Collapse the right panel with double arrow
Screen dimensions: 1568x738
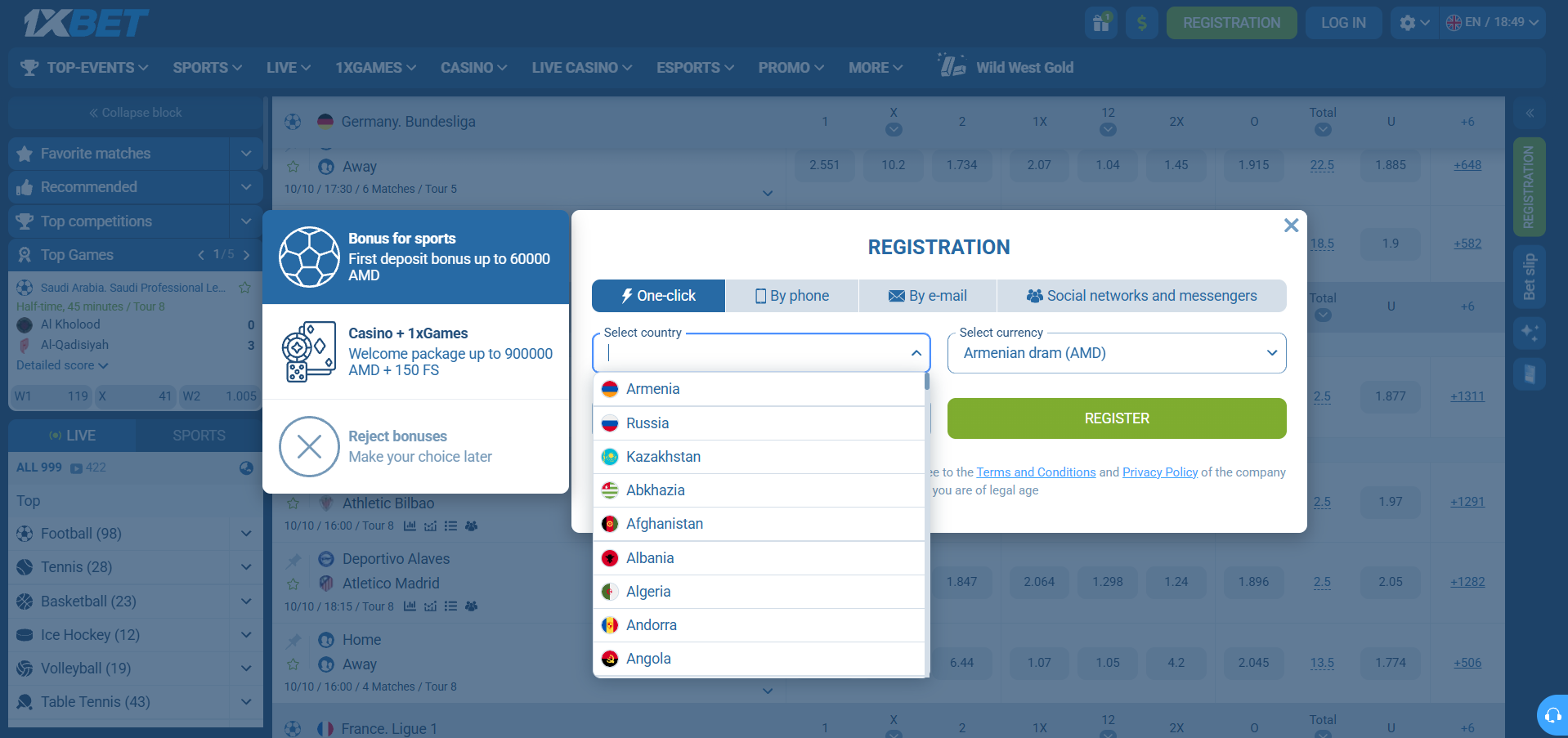1530,113
